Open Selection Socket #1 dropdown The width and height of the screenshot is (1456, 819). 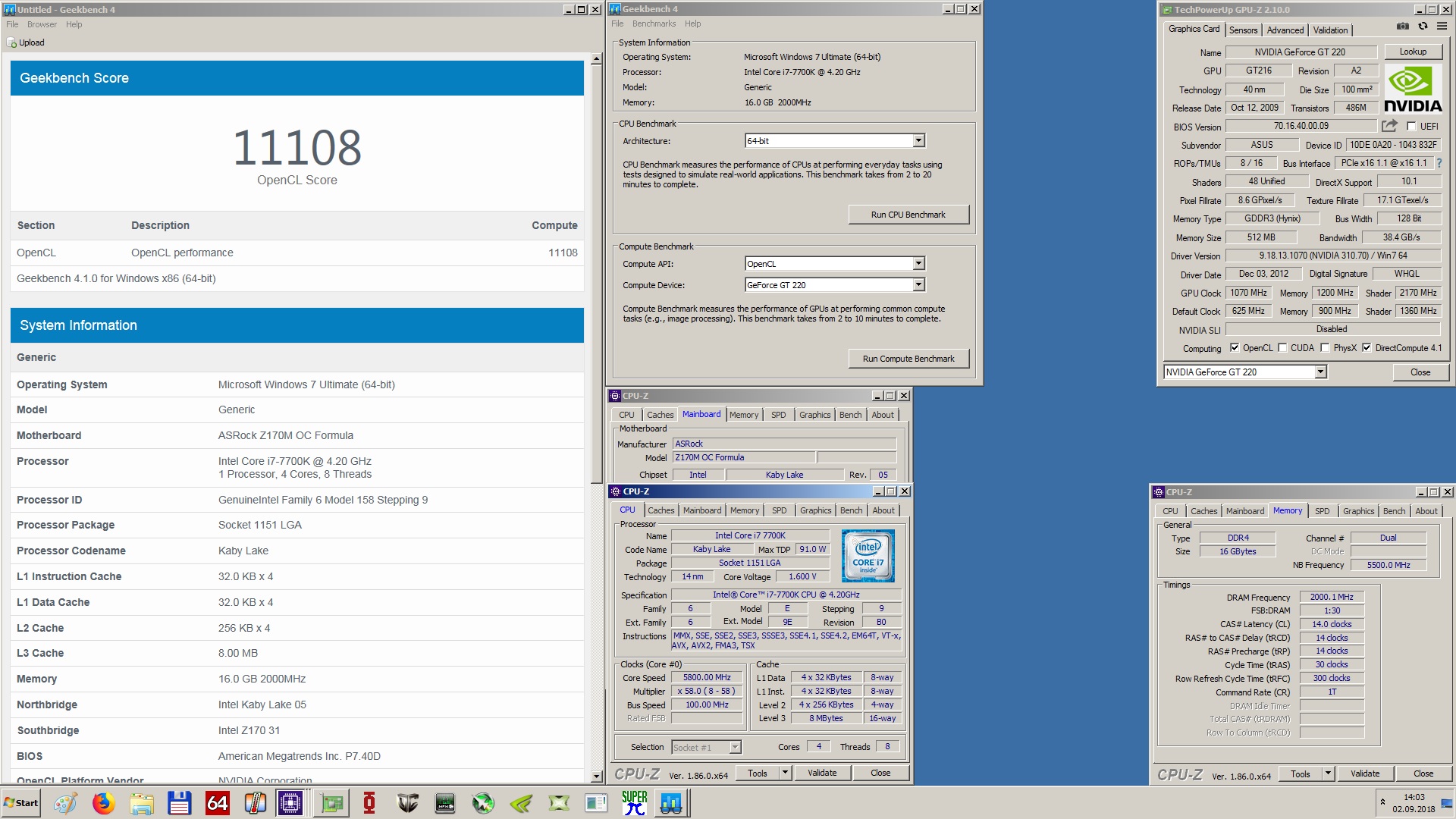pos(735,748)
